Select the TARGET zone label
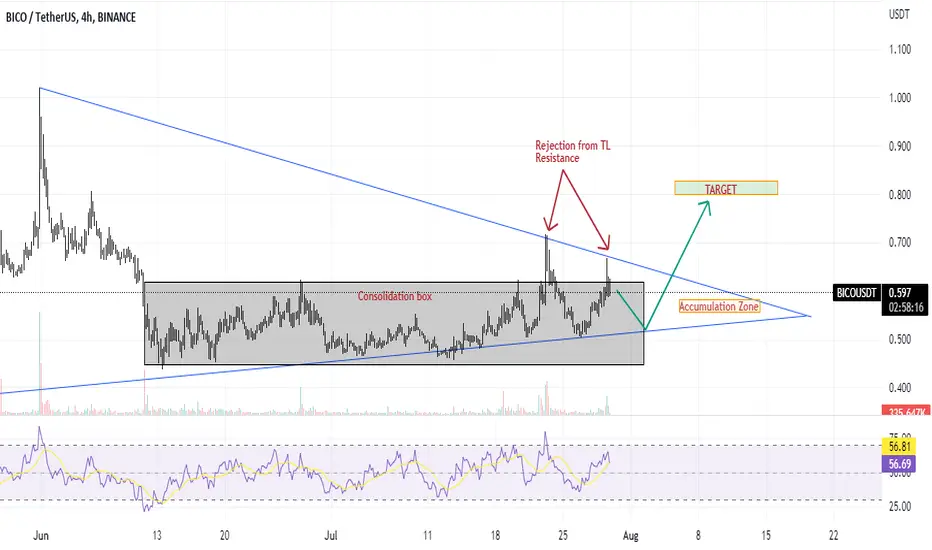The height and width of the screenshot is (550, 932). (726, 188)
